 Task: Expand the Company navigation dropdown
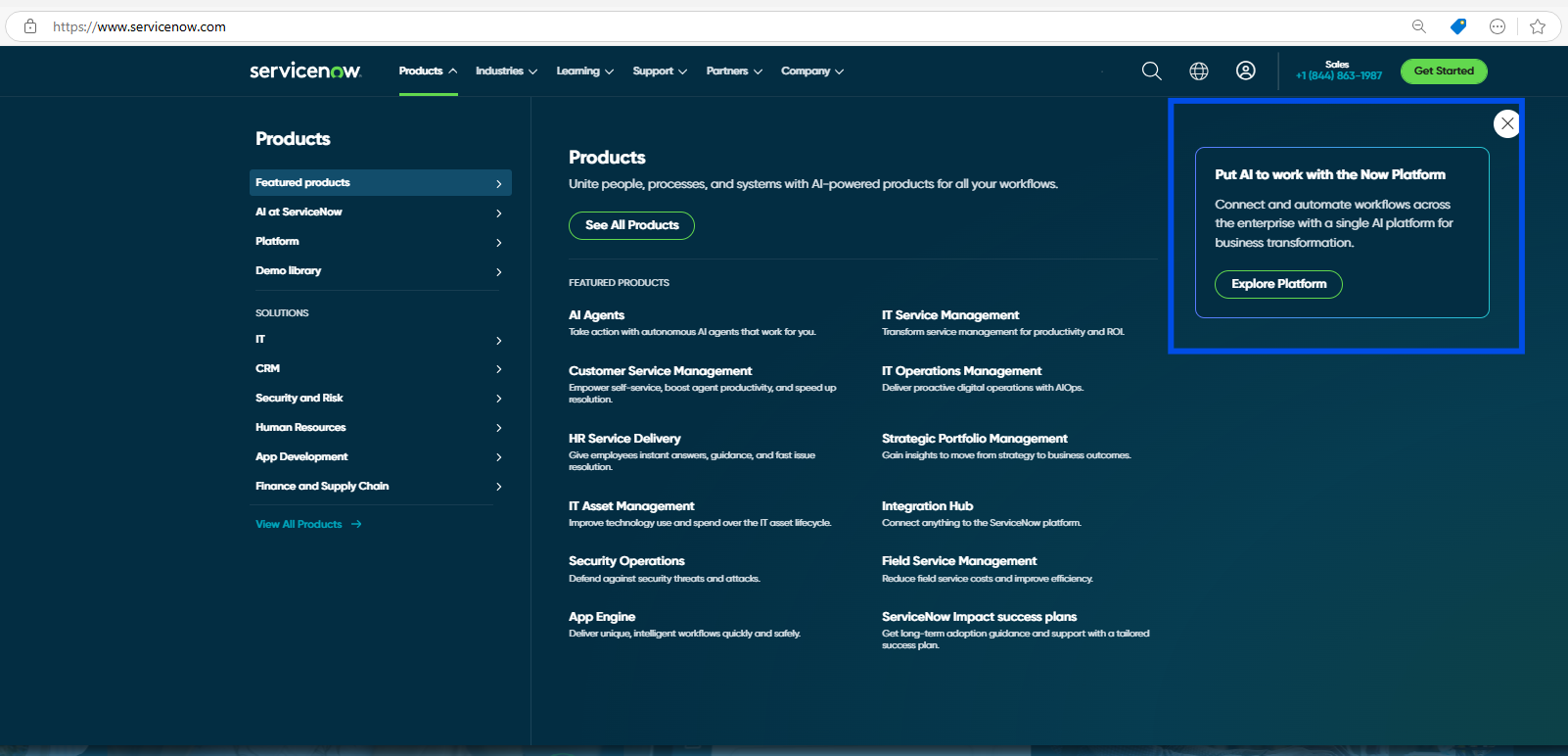(x=811, y=71)
